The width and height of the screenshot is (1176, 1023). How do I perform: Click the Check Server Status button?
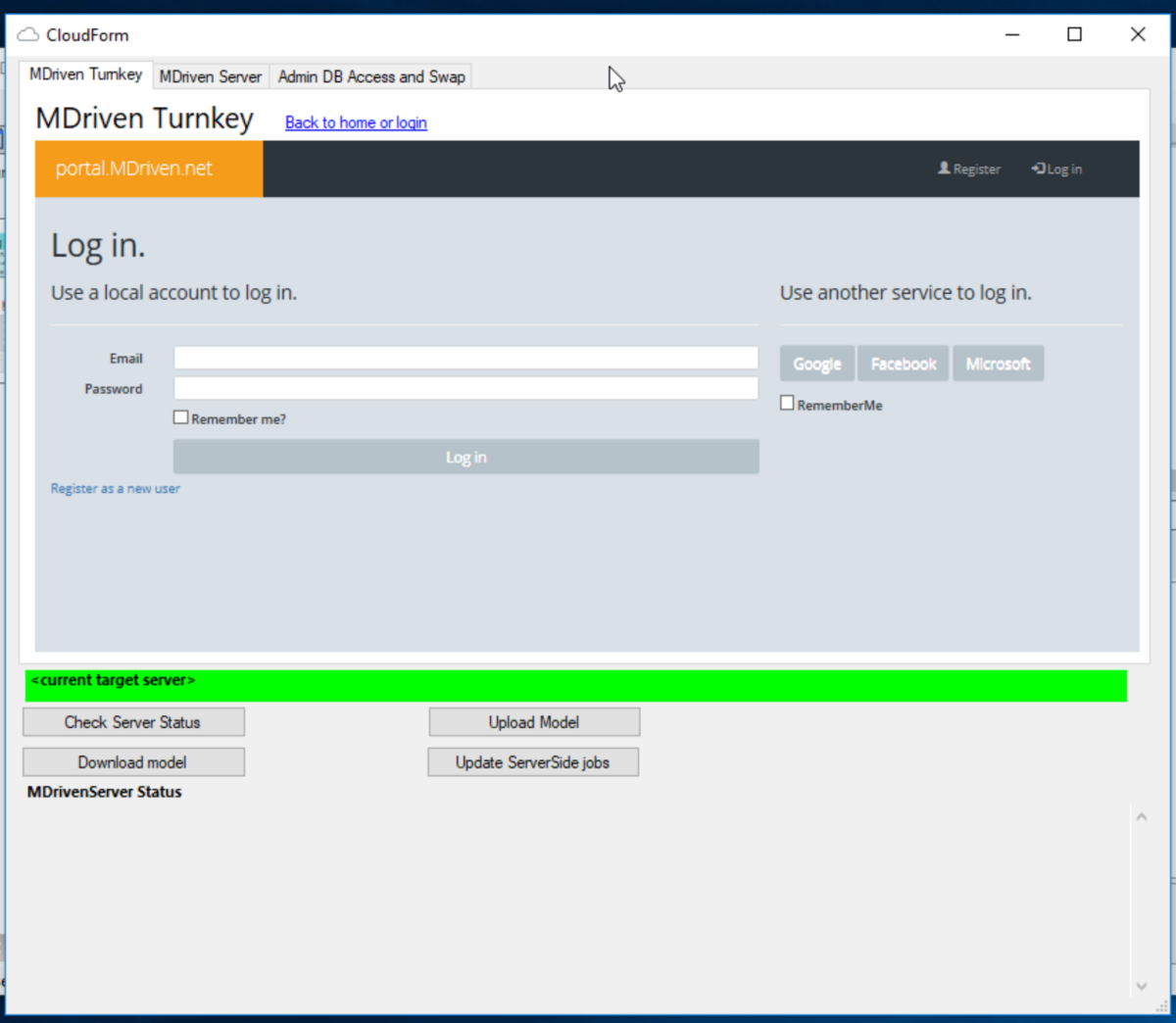pyautogui.click(x=133, y=722)
